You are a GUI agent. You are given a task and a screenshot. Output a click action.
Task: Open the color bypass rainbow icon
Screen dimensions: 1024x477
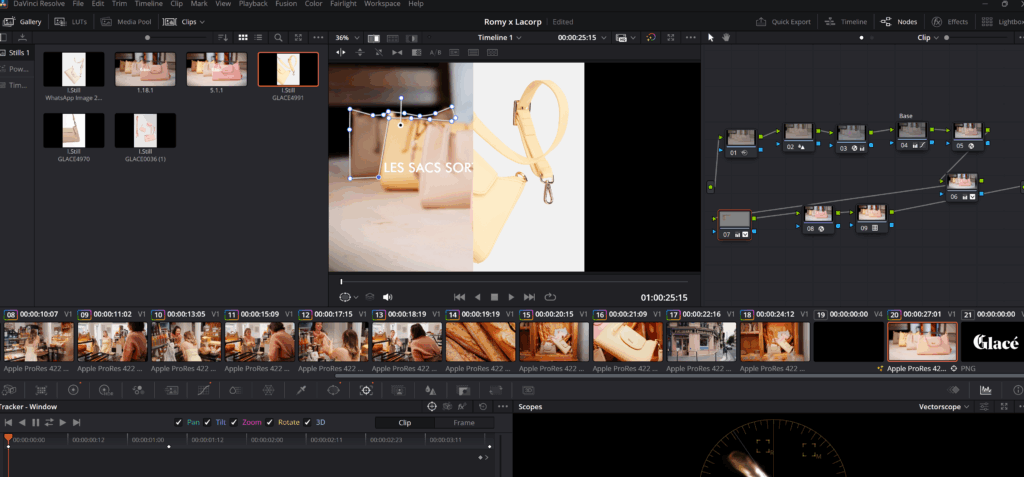click(651, 38)
